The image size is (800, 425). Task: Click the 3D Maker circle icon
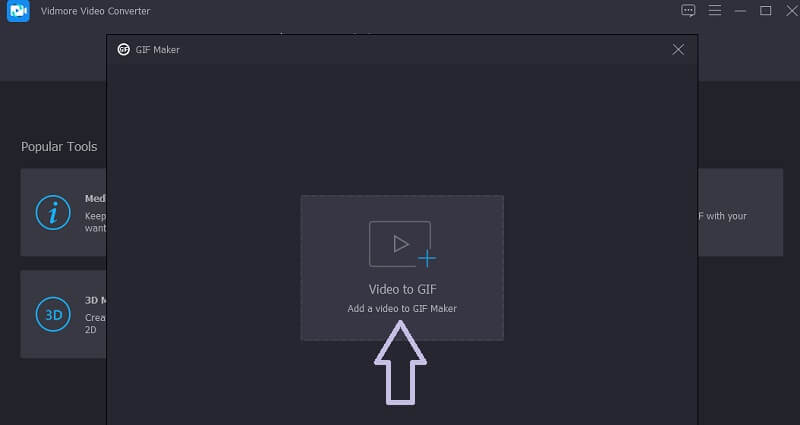point(53,314)
